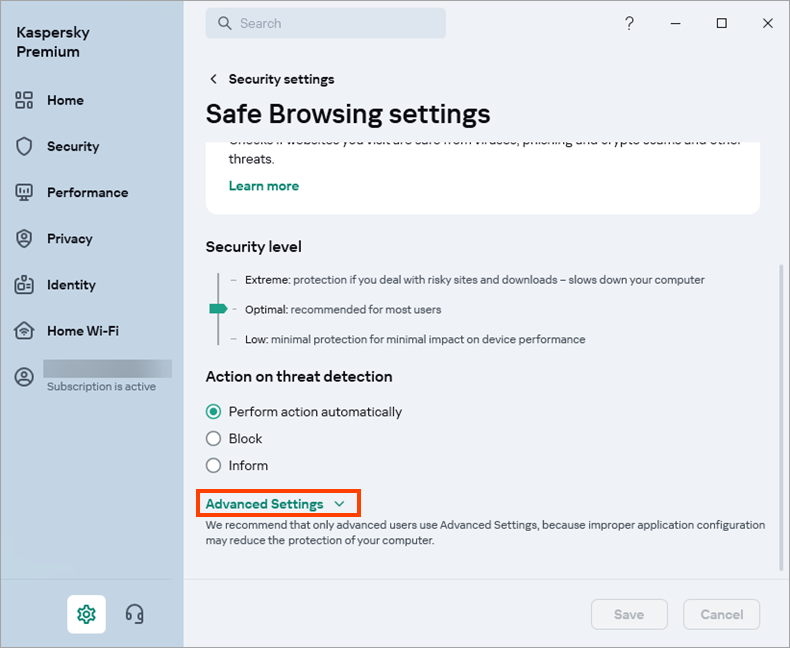Go back using Security settings chevron
Viewport: 790px width, 648px height.
[x=213, y=79]
